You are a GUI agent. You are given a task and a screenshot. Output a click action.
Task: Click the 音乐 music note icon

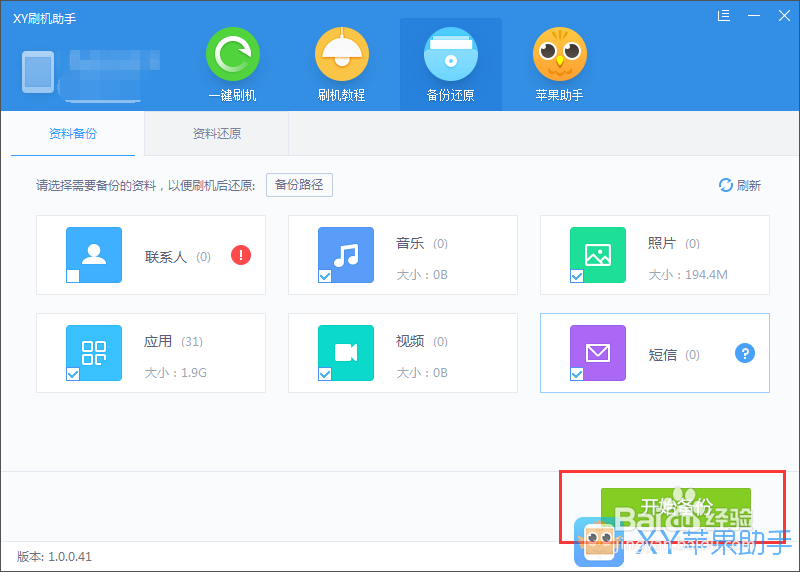tap(346, 255)
